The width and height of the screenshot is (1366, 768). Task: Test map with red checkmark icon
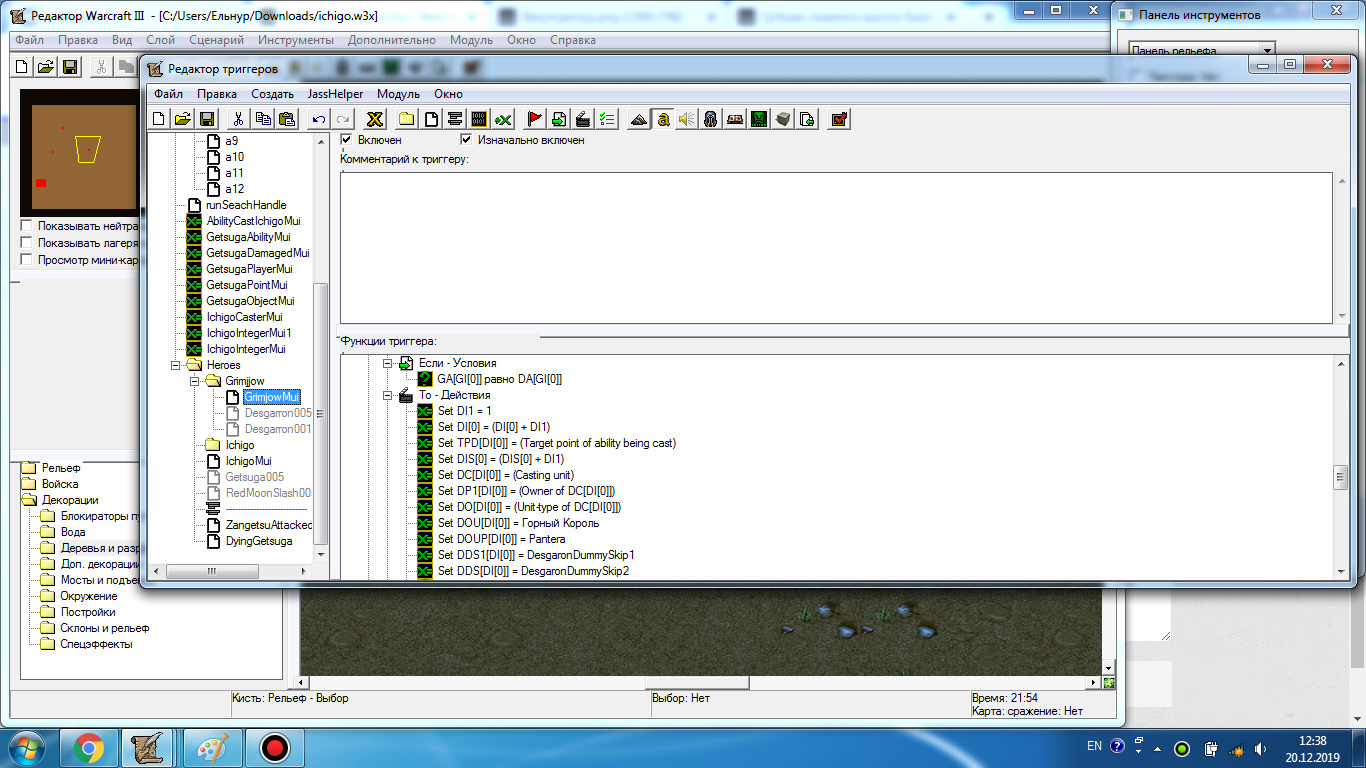coord(839,119)
